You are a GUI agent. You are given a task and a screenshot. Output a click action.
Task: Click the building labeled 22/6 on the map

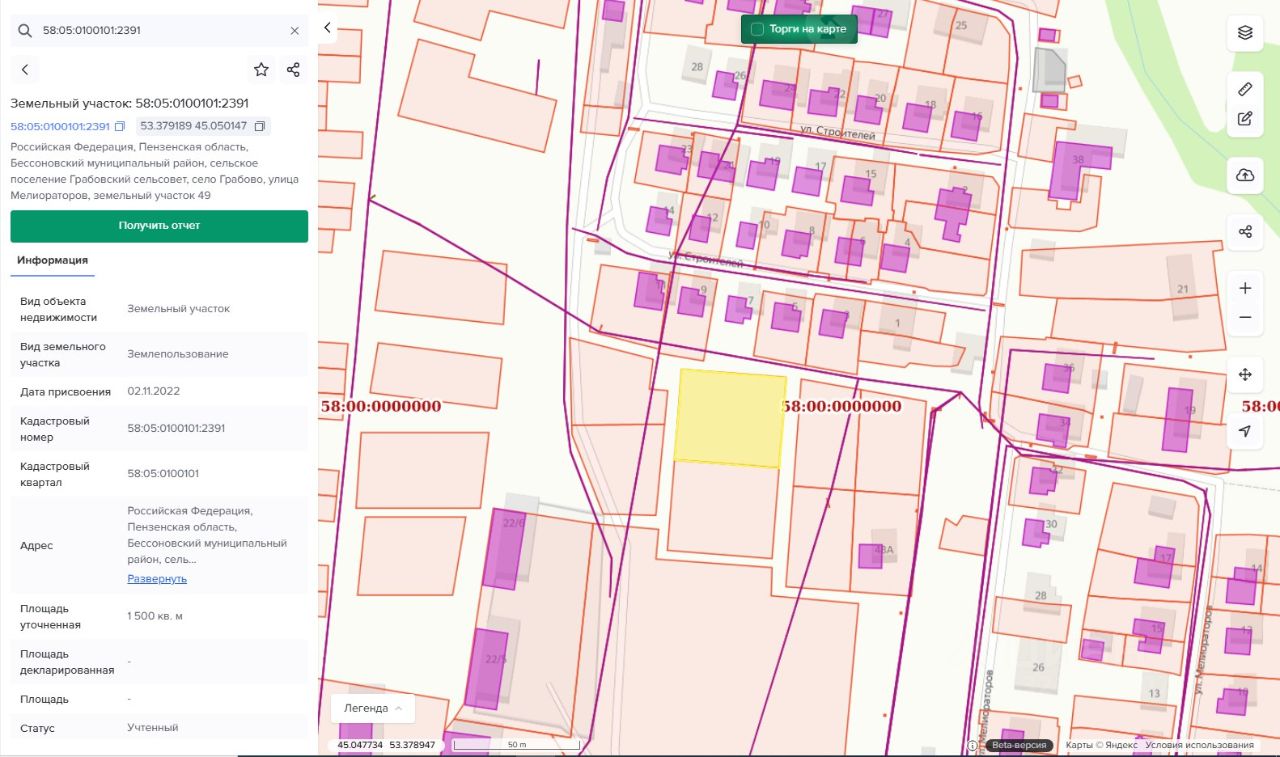[504, 548]
